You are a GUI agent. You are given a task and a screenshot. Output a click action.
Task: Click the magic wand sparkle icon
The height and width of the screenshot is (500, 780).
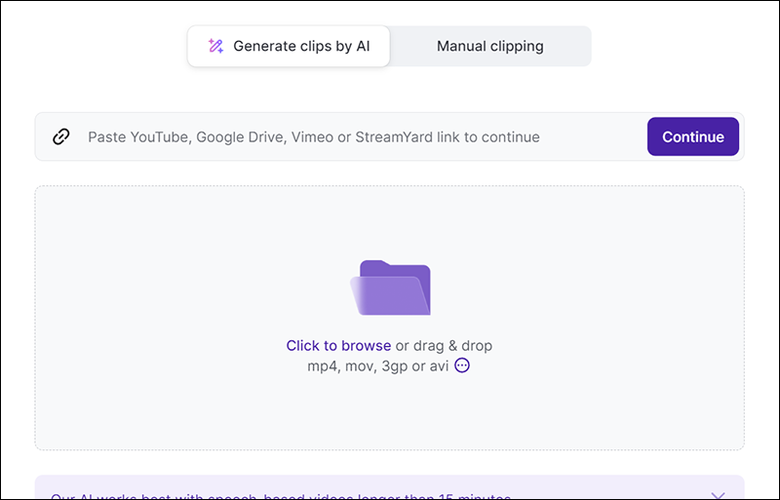pyautogui.click(x=215, y=46)
